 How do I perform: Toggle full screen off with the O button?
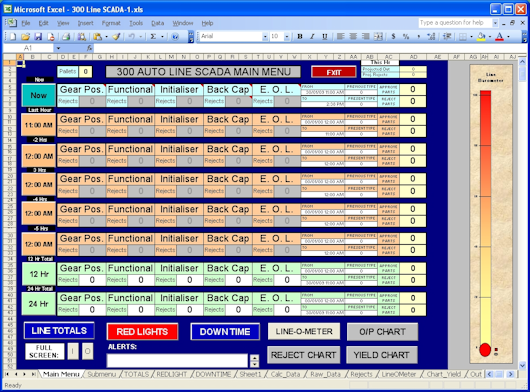point(88,351)
